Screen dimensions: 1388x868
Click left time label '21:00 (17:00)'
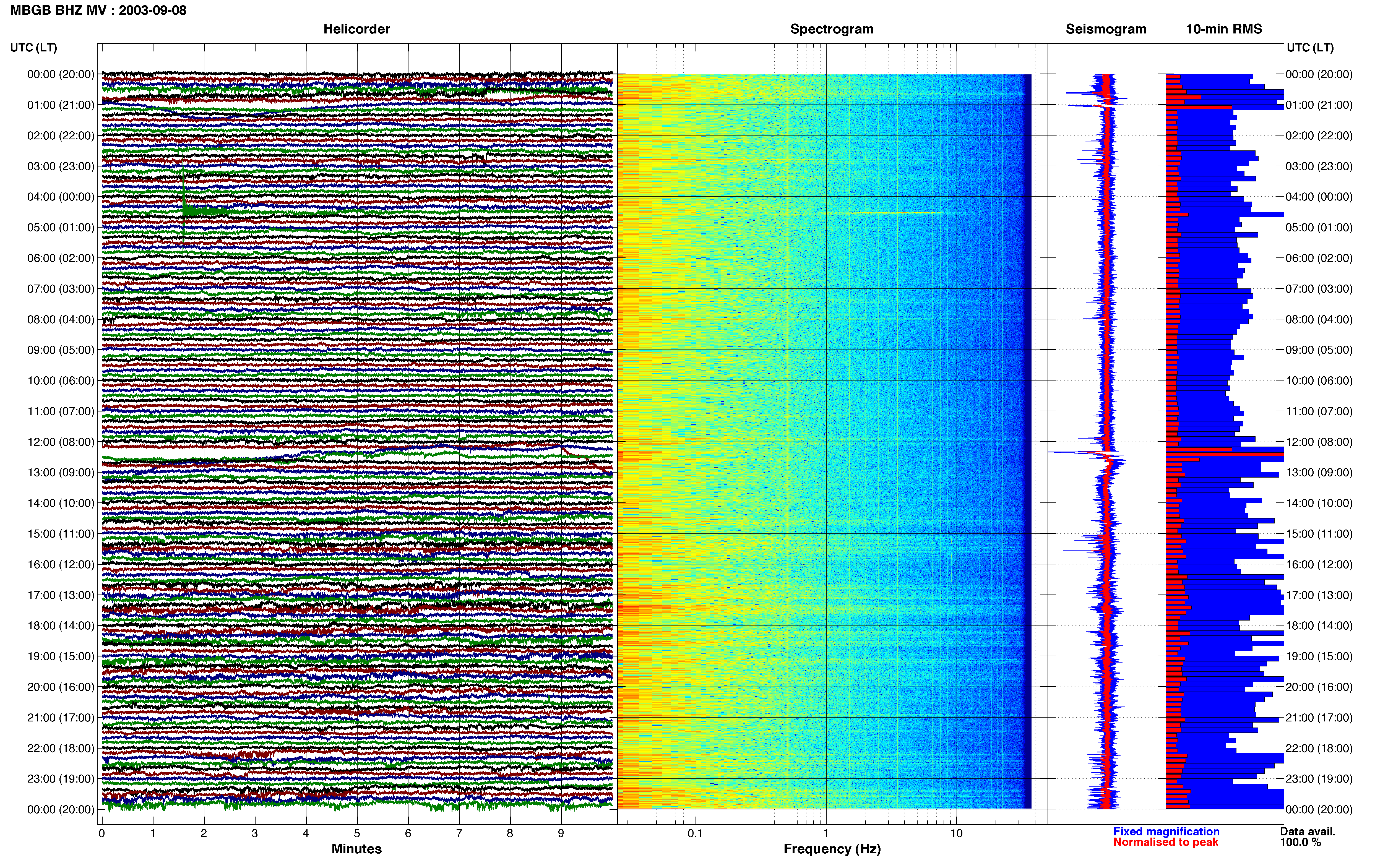[61, 718]
